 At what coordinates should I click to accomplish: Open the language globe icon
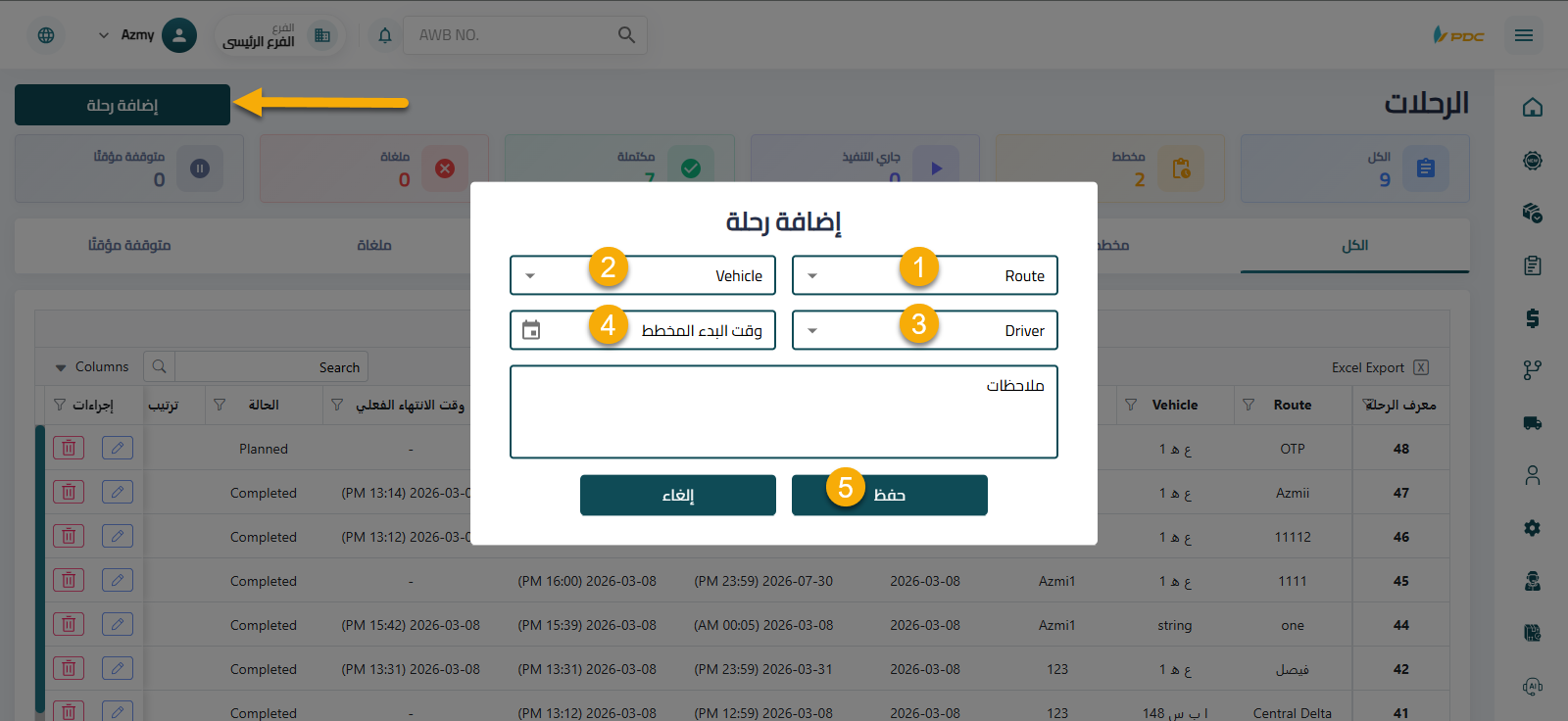coord(46,35)
